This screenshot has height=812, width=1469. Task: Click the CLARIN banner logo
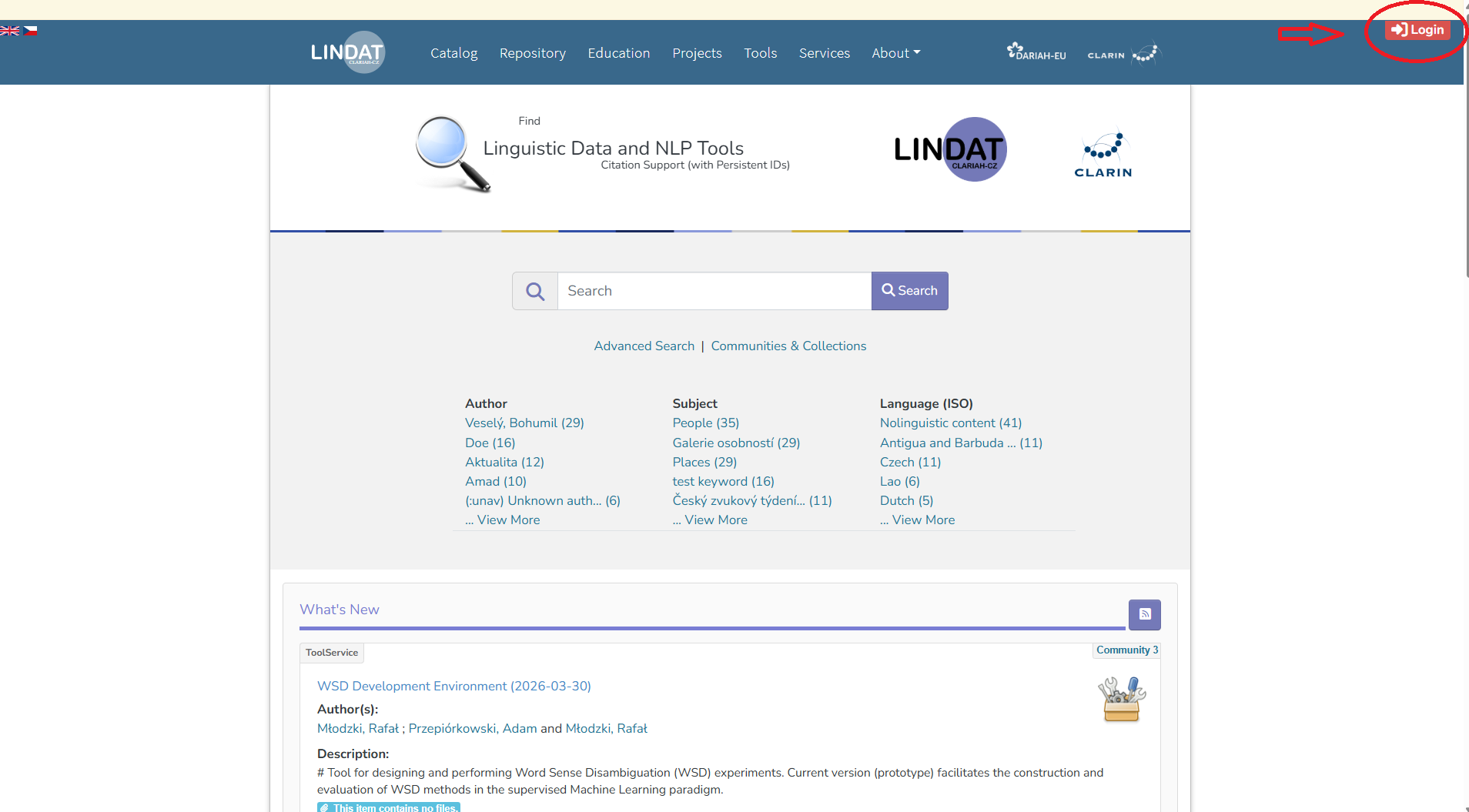(1103, 153)
